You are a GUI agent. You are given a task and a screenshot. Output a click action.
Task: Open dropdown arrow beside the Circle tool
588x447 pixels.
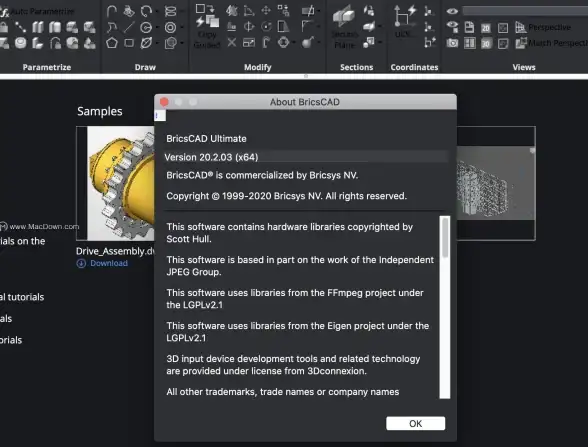tap(157, 27)
